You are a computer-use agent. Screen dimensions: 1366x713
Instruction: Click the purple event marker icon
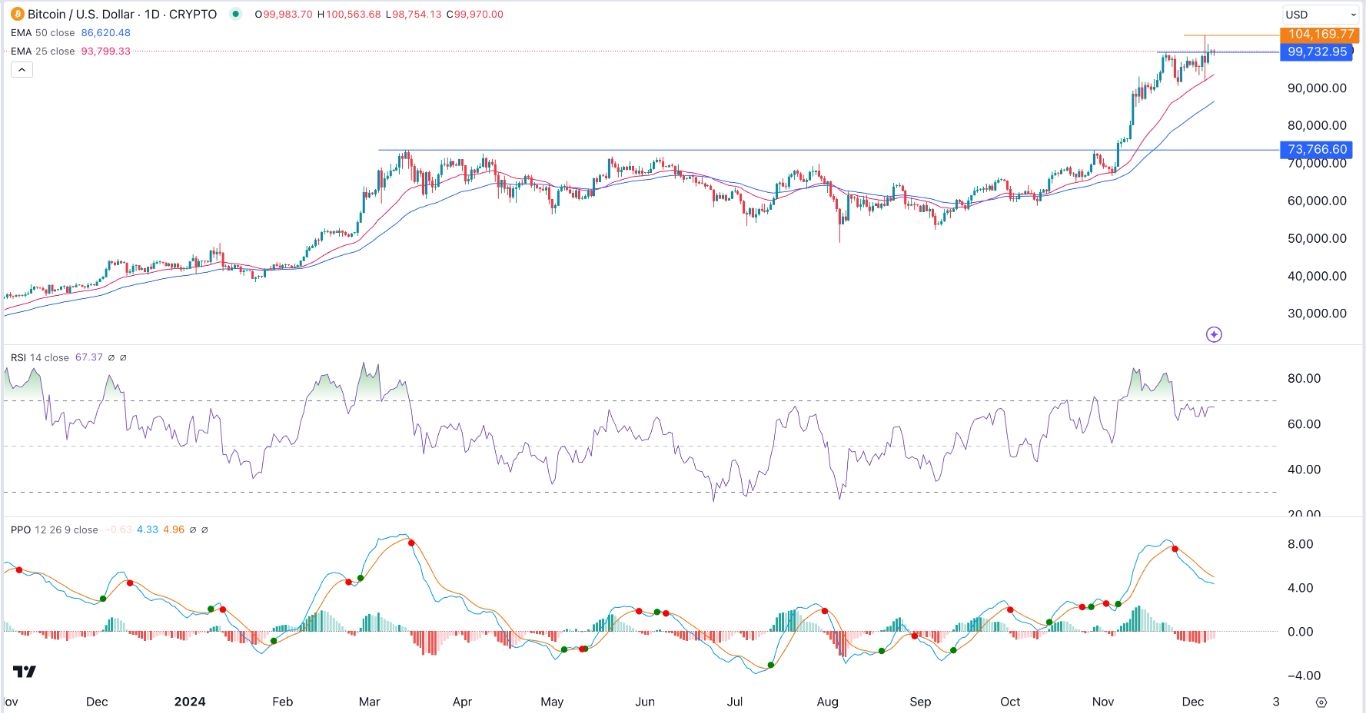1213,334
